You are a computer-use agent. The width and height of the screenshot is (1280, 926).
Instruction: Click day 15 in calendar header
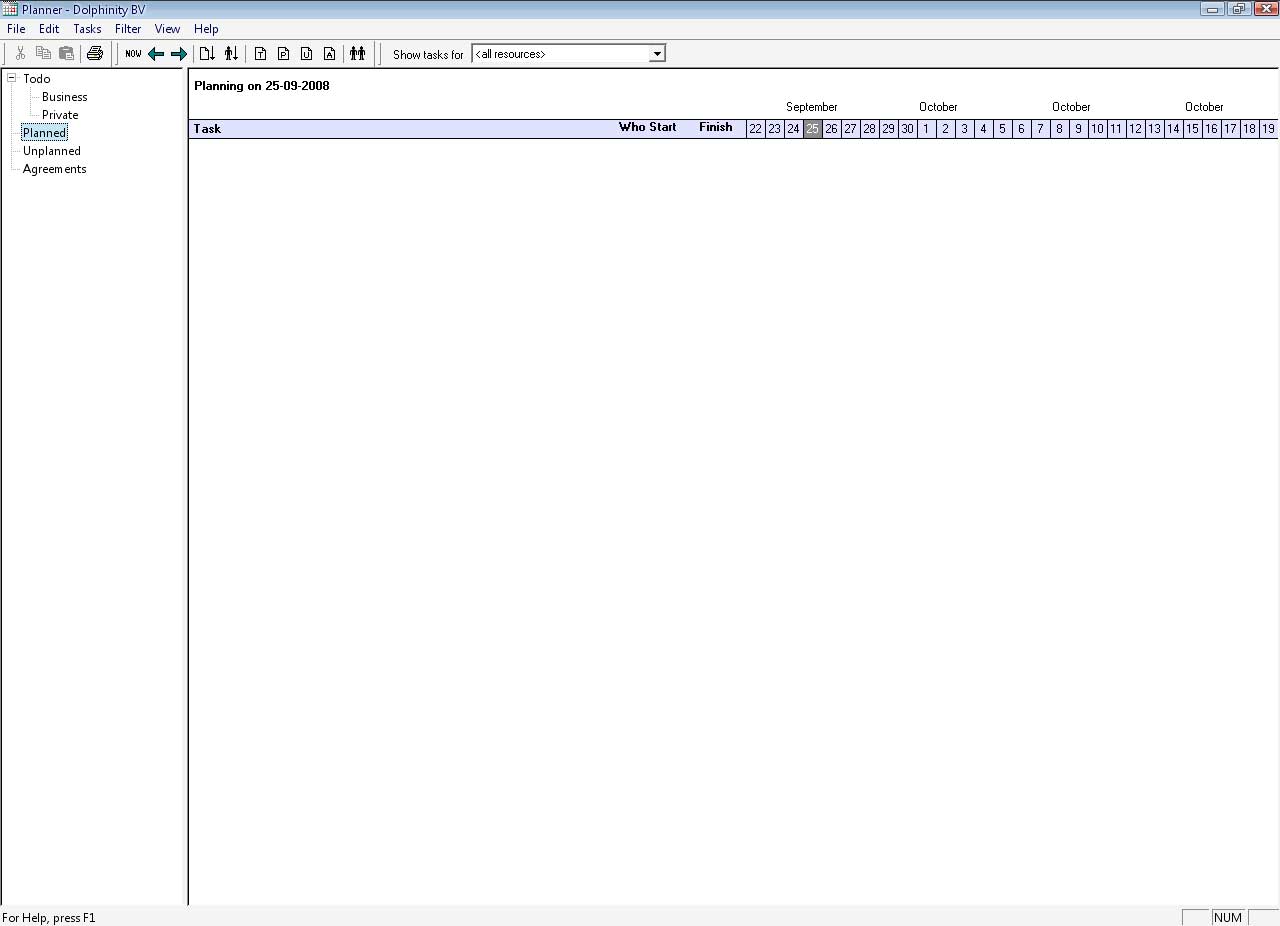coord(1192,129)
